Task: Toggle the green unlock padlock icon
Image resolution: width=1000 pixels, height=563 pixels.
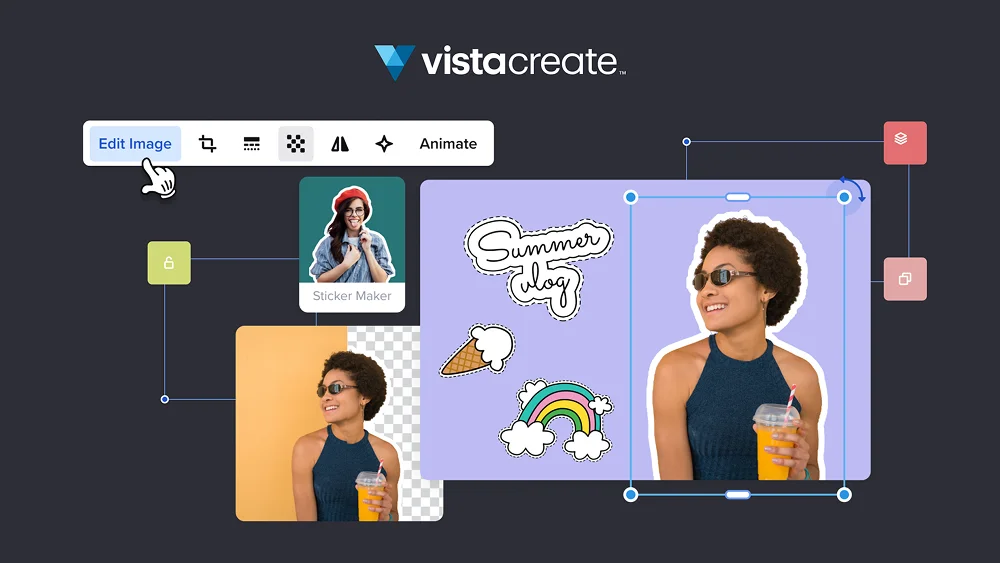Action: (169, 263)
